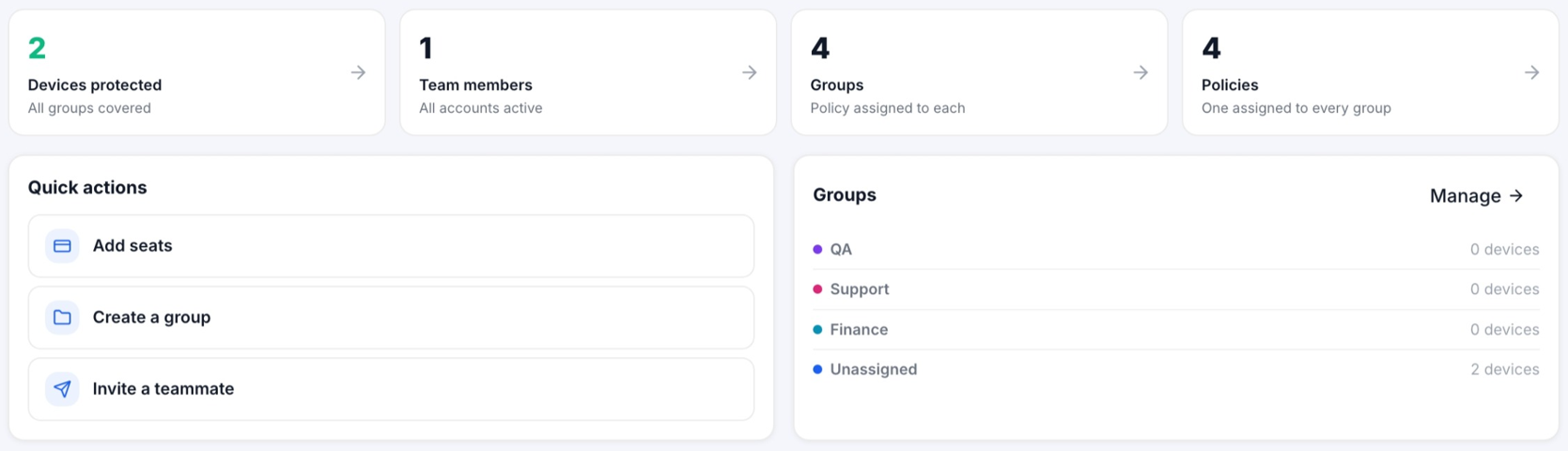Click the arrow on Team members card
This screenshot has height=451, width=1568.
(x=750, y=72)
